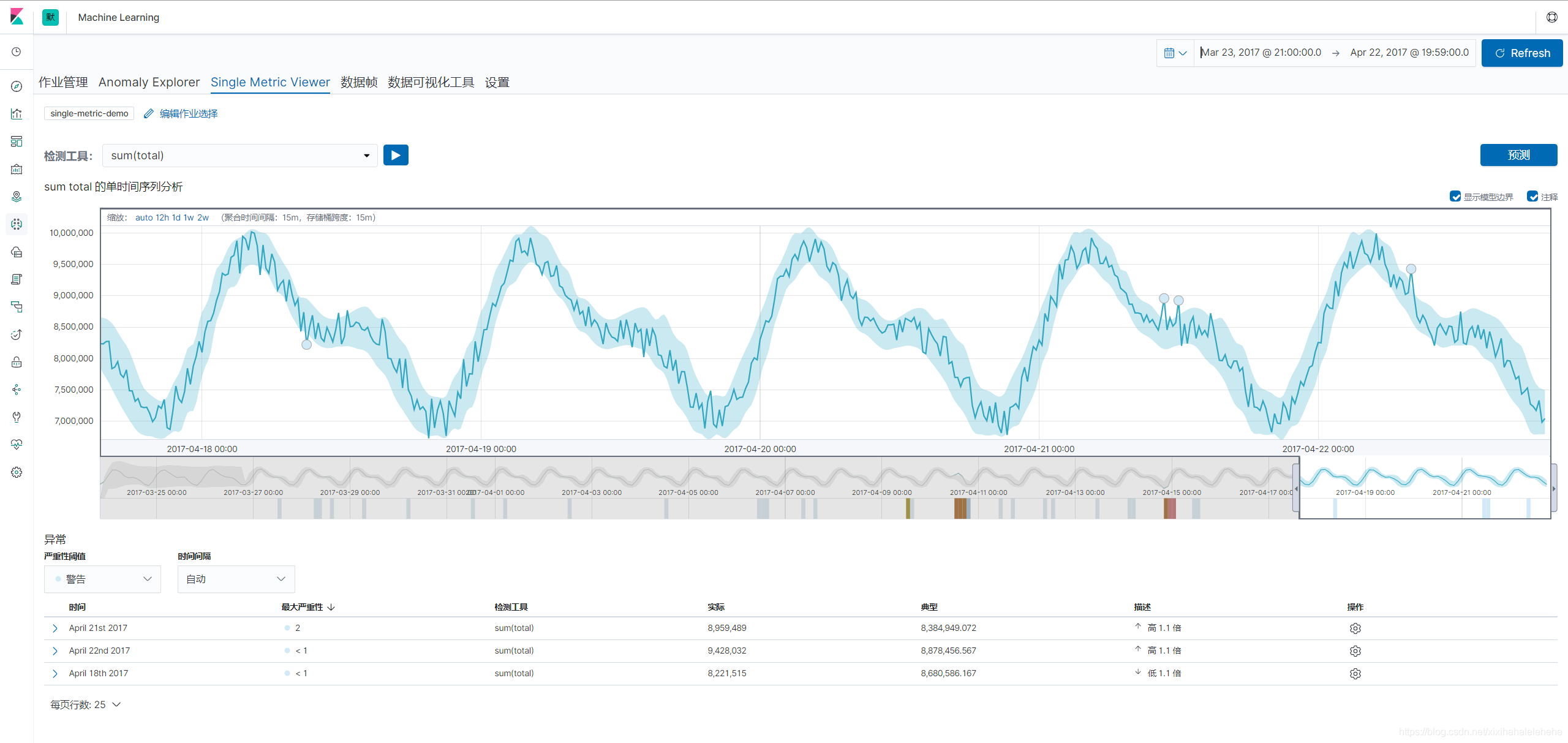Expand April 21st 2017 anomaly row
The image size is (1568, 743).
pyautogui.click(x=54, y=628)
